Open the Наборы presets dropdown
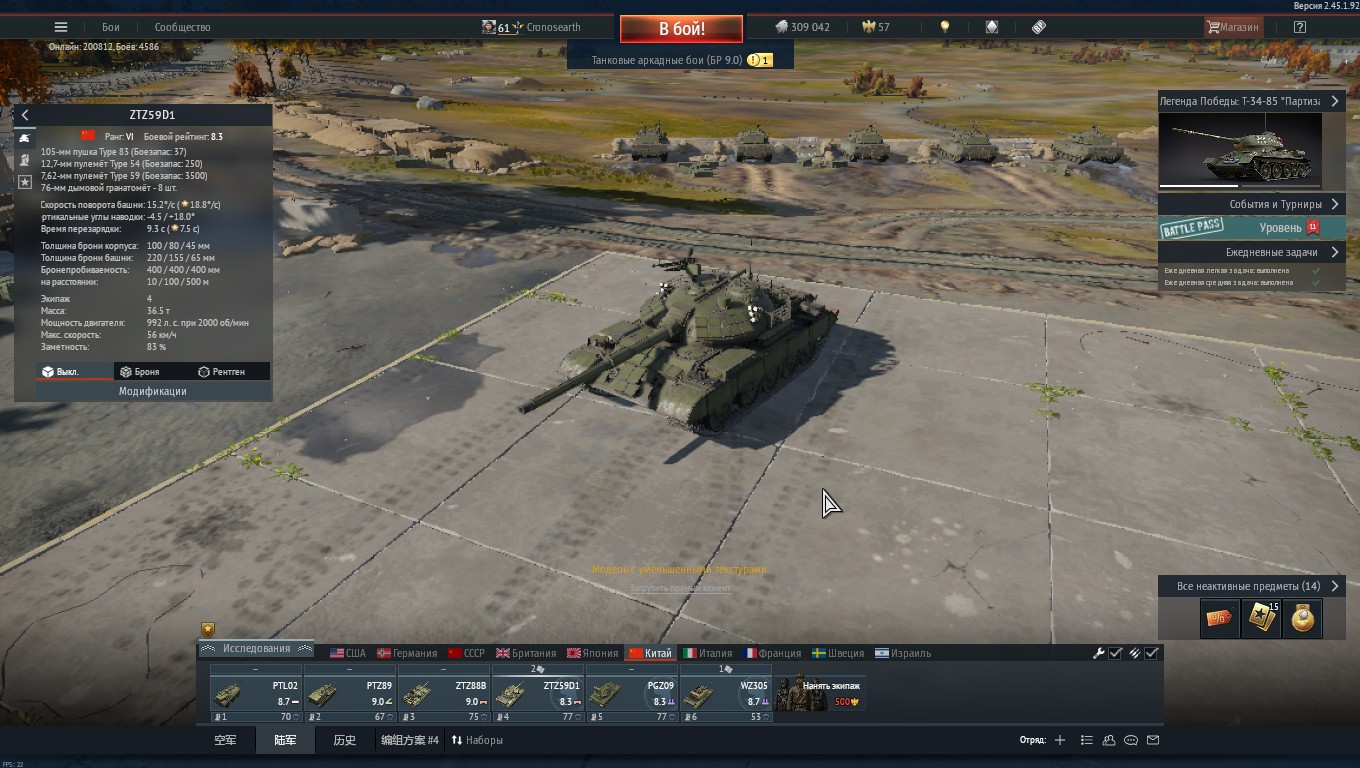The width and height of the screenshot is (1360, 768). (477, 740)
